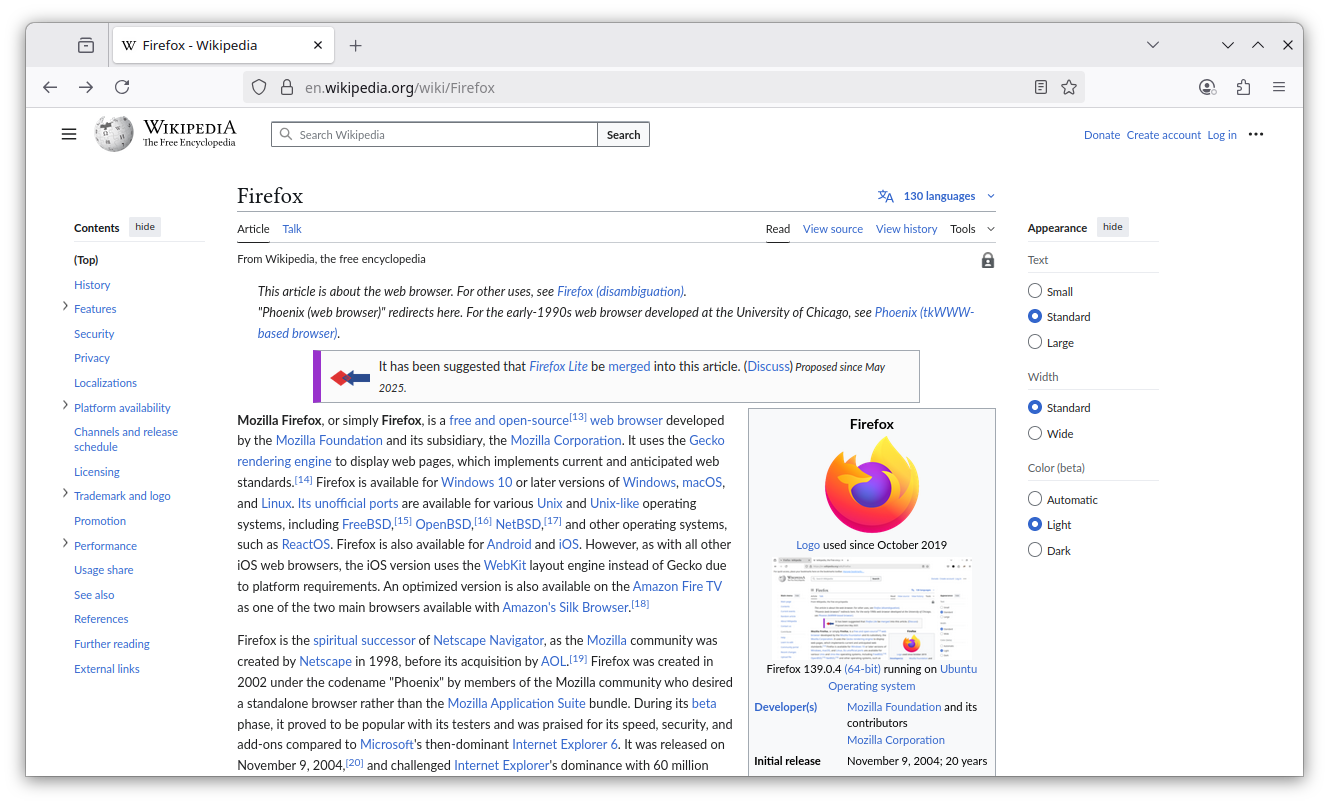Viewport: 1329px width, 805px height.
Task: Open the Tools dropdown menu
Action: 972,229
